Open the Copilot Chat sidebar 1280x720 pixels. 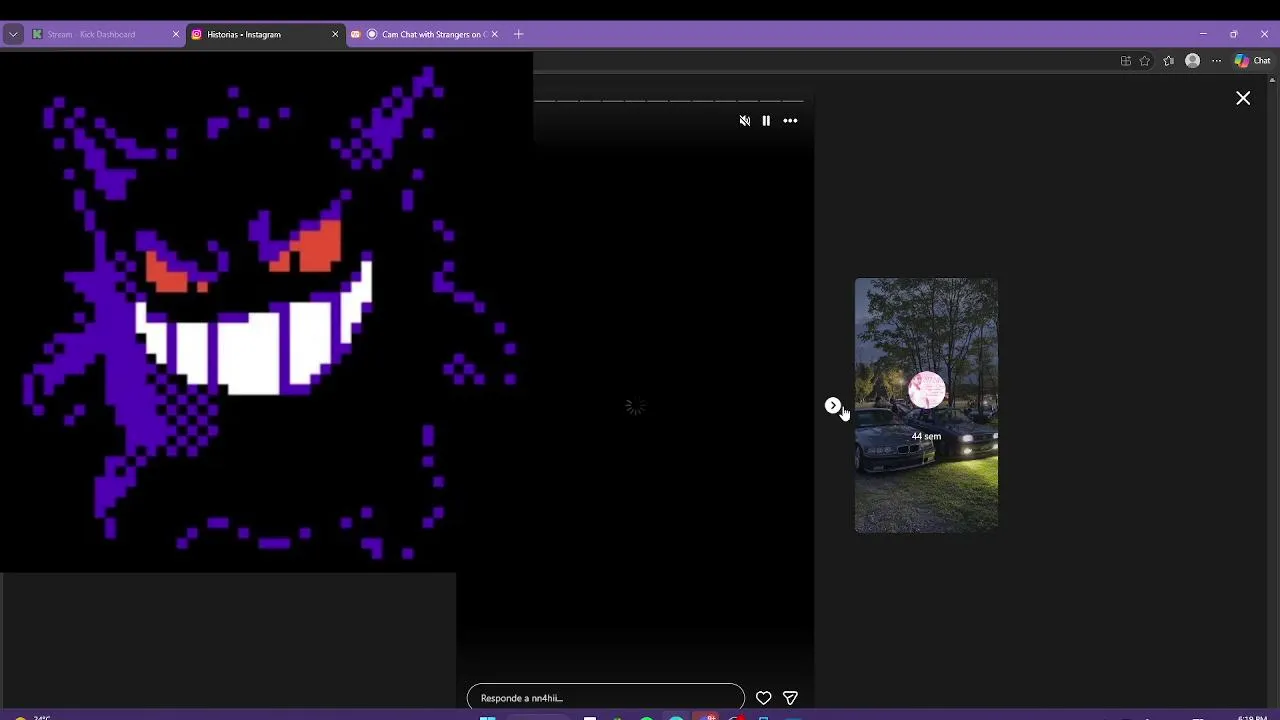click(x=1252, y=61)
